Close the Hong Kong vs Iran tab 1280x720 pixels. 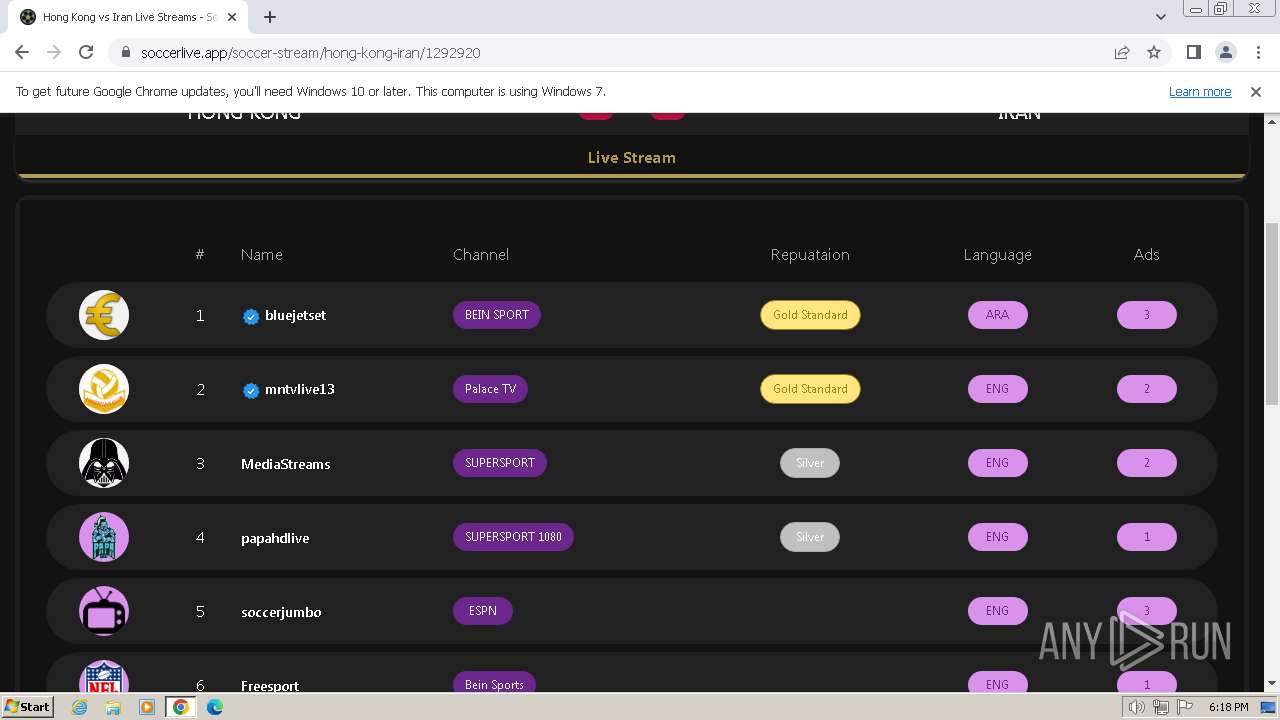click(x=232, y=17)
